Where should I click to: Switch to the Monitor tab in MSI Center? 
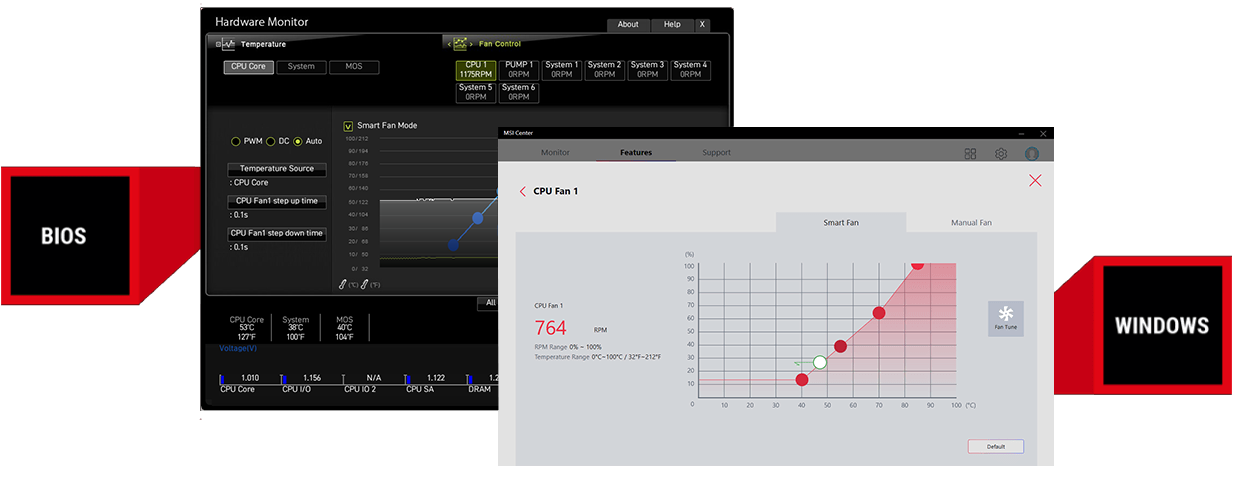[555, 153]
